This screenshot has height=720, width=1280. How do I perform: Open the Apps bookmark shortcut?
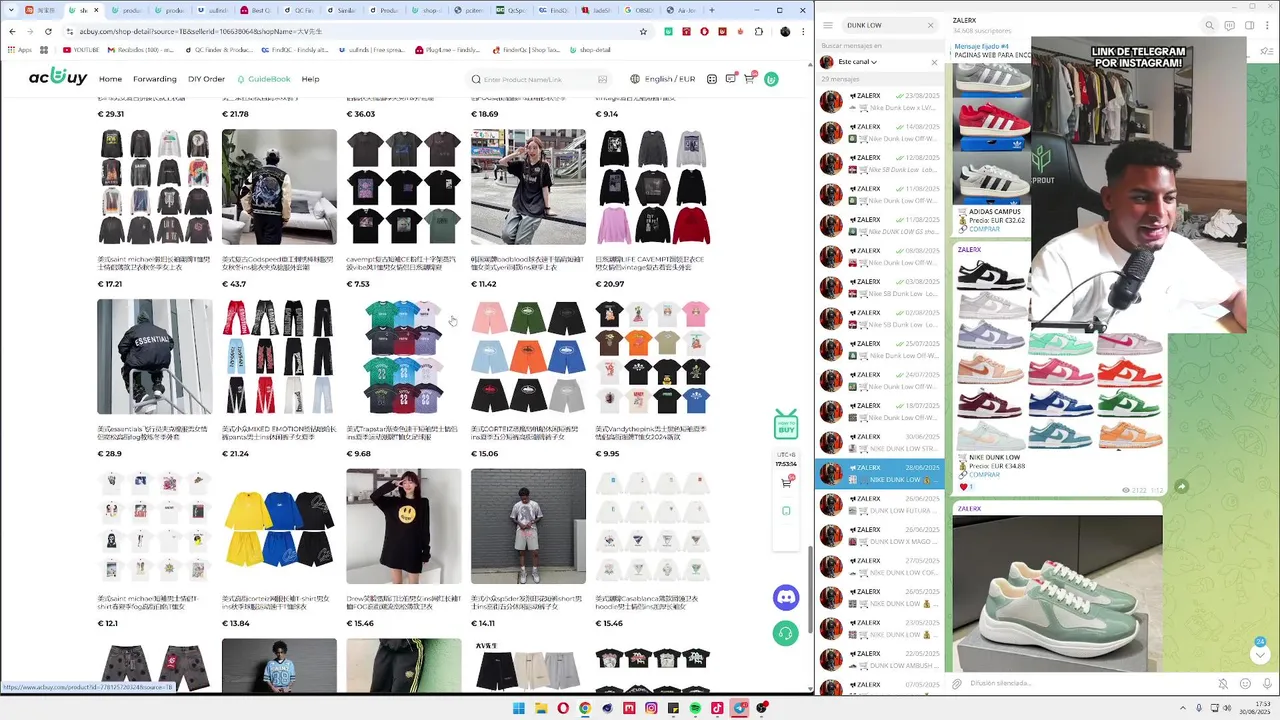(20, 49)
